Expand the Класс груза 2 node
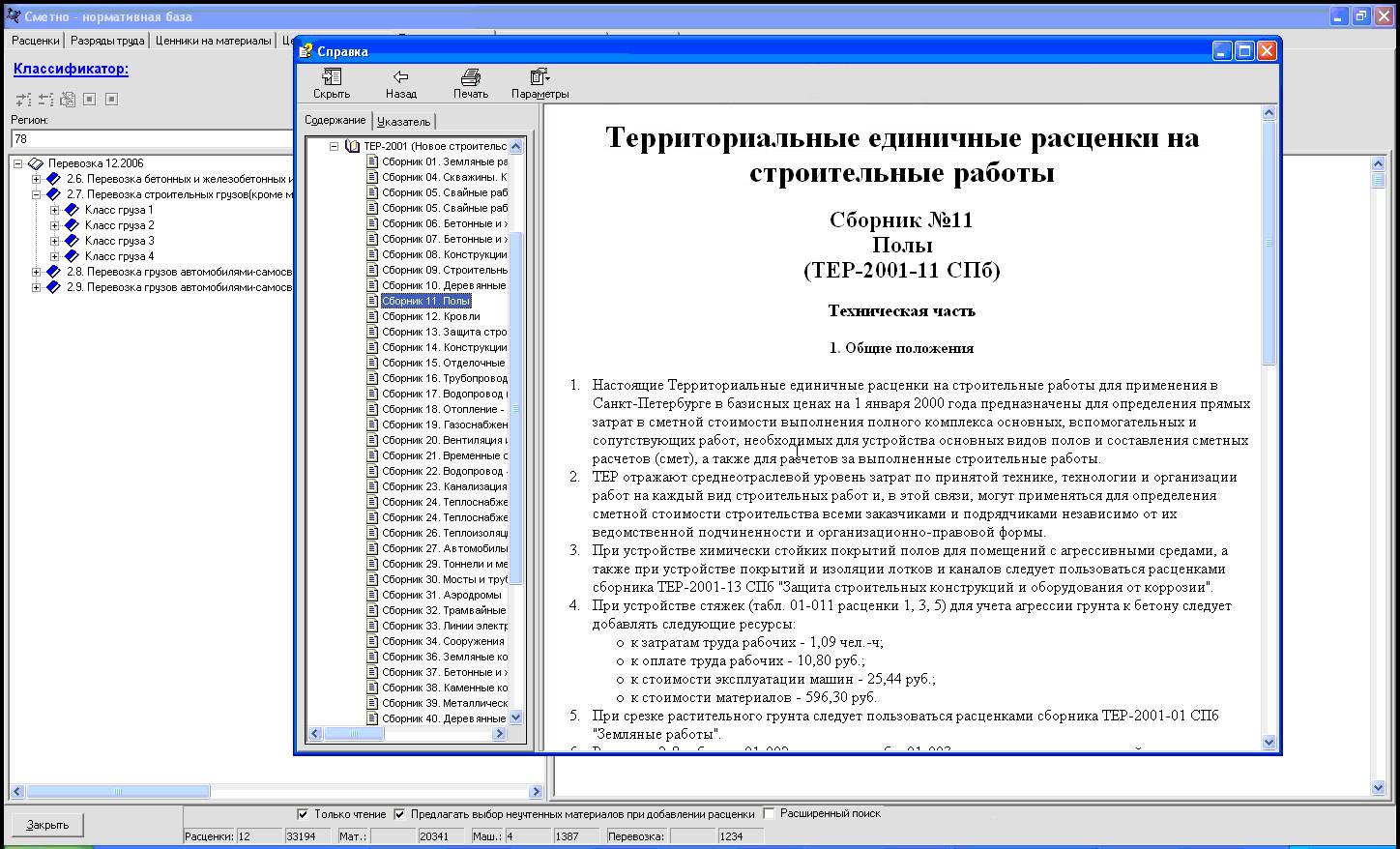The width and height of the screenshot is (1400, 849). [x=54, y=225]
